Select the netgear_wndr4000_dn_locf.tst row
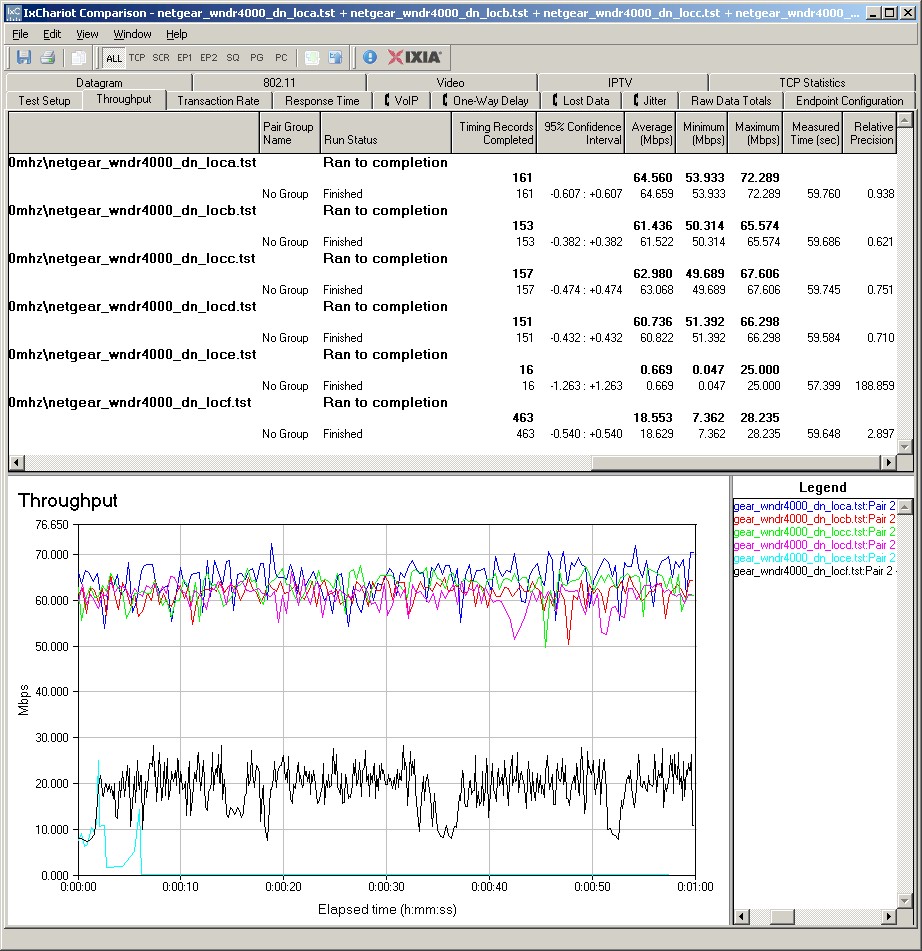Screen dimensions: 922x951 pos(452,402)
